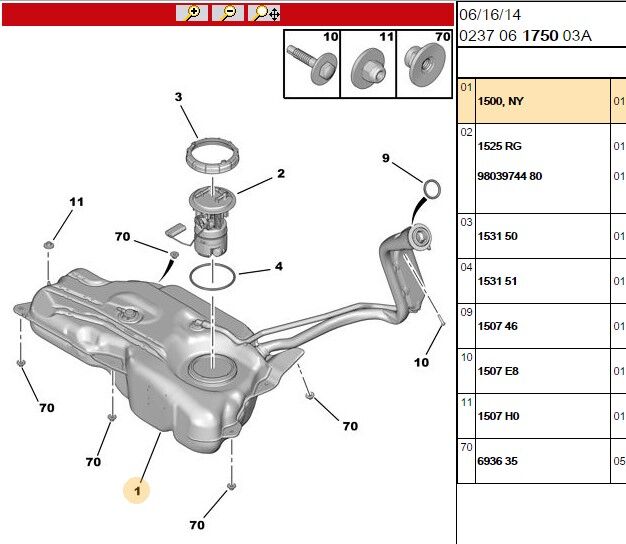Select part number 1507 46
Screen dimensions: 626x544
(x=497, y=326)
